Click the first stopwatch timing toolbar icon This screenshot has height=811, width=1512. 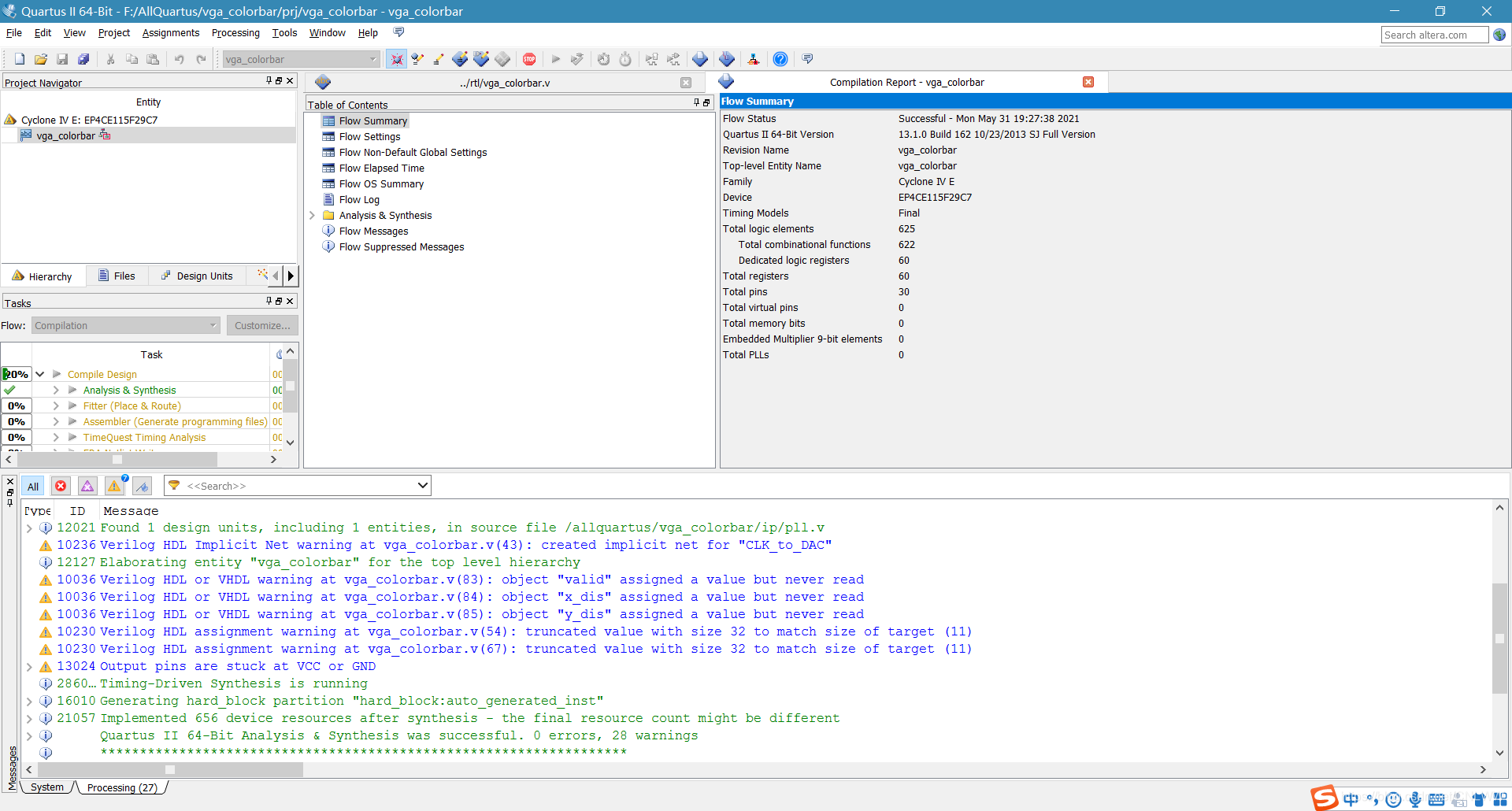coord(604,59)
